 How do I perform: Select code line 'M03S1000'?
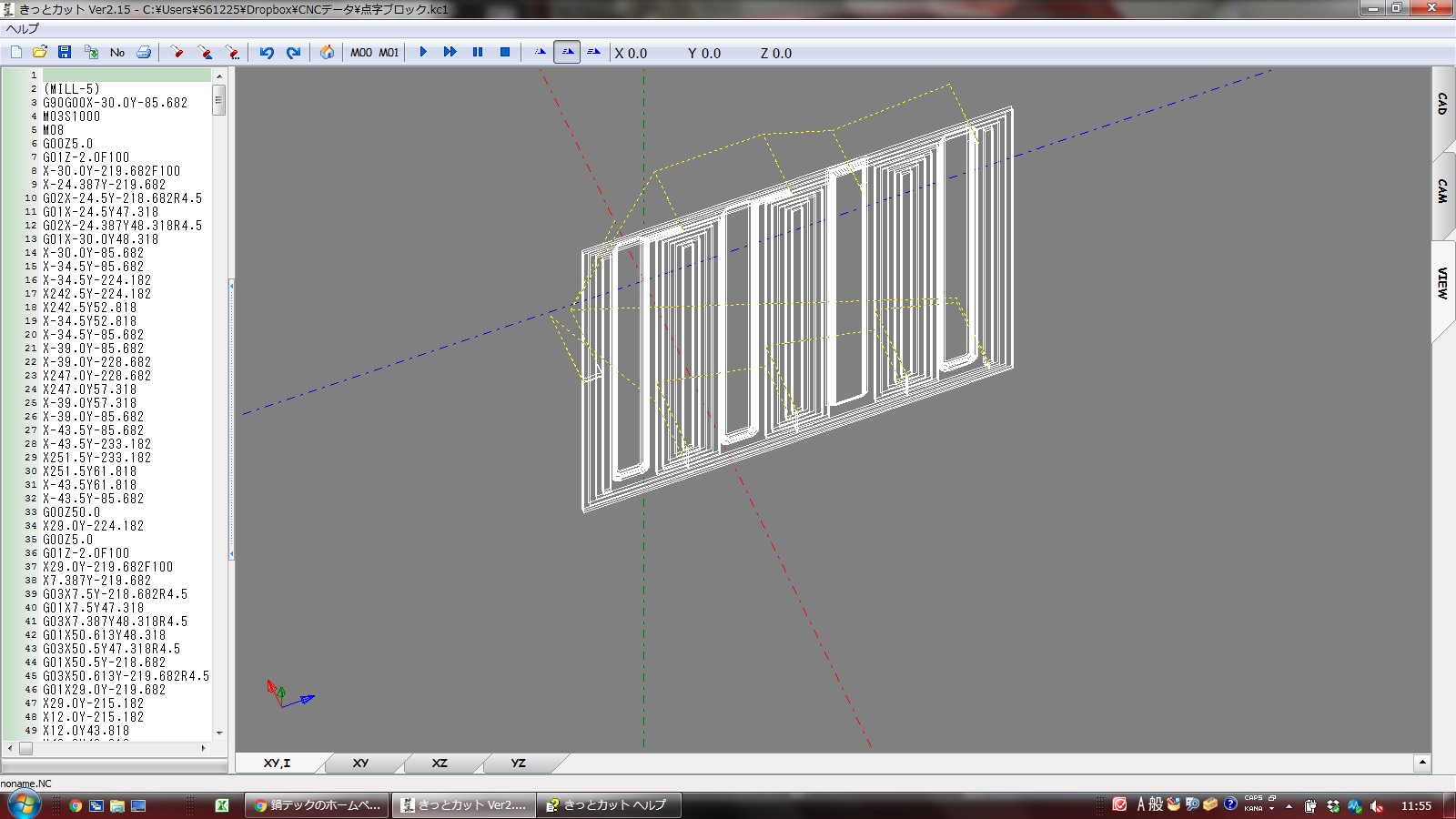pyautogui.click(x=72, y=116)
